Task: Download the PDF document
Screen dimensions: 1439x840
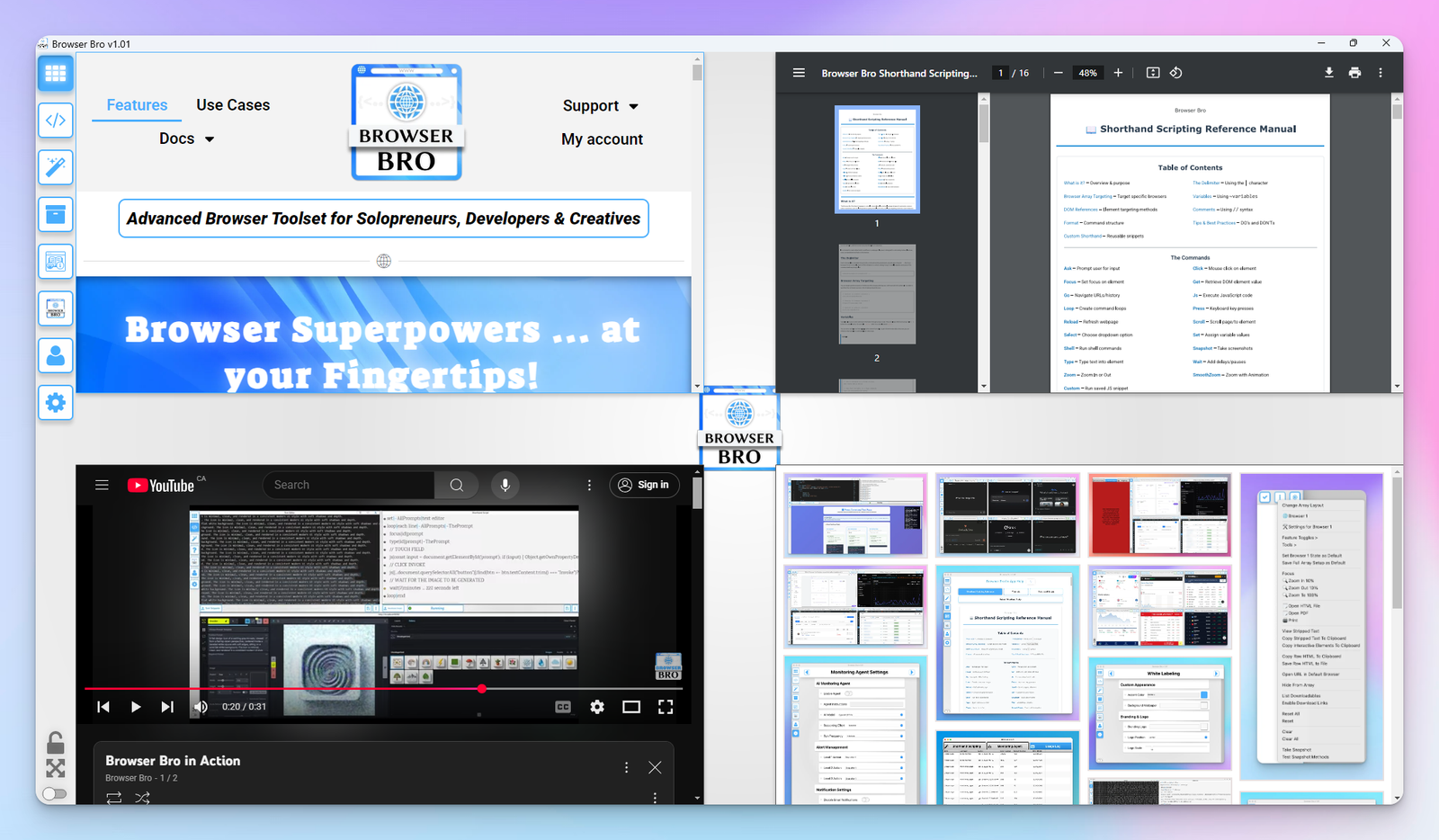Action: (1328, 73)
